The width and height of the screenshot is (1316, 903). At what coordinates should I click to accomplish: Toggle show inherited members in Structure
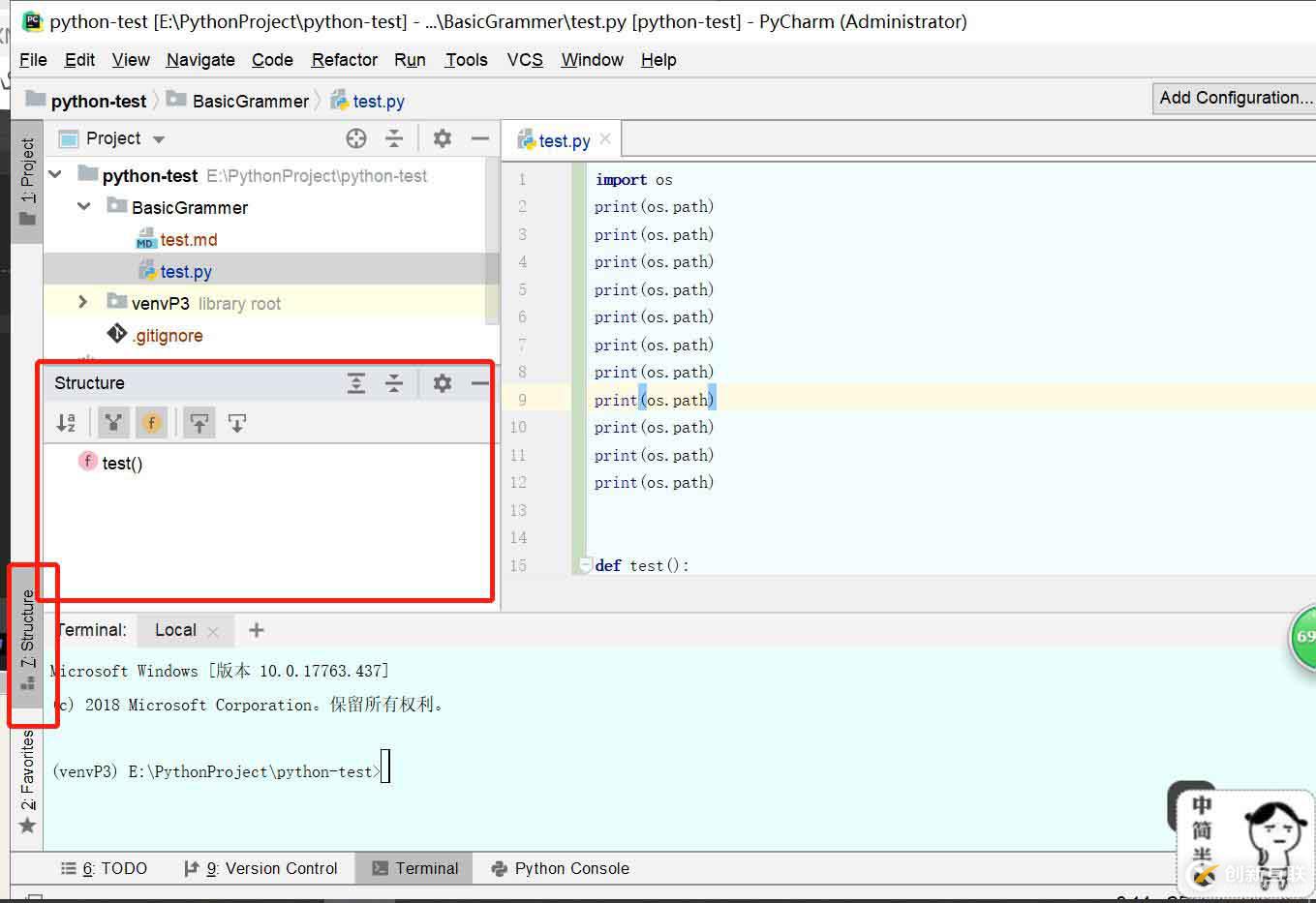[x=113, y=423]
